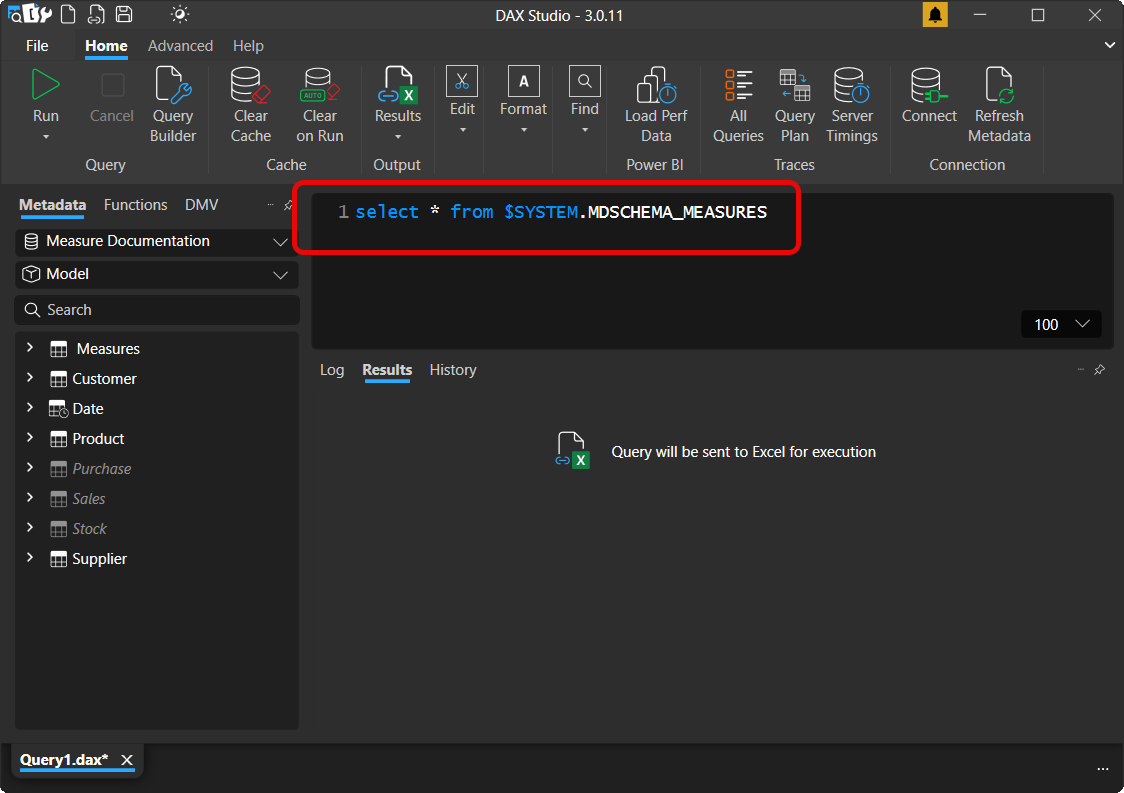Image resolution: width=1124 pixels, height=793 pixels.
Task: Open the Results output icon
Action: 398,85
